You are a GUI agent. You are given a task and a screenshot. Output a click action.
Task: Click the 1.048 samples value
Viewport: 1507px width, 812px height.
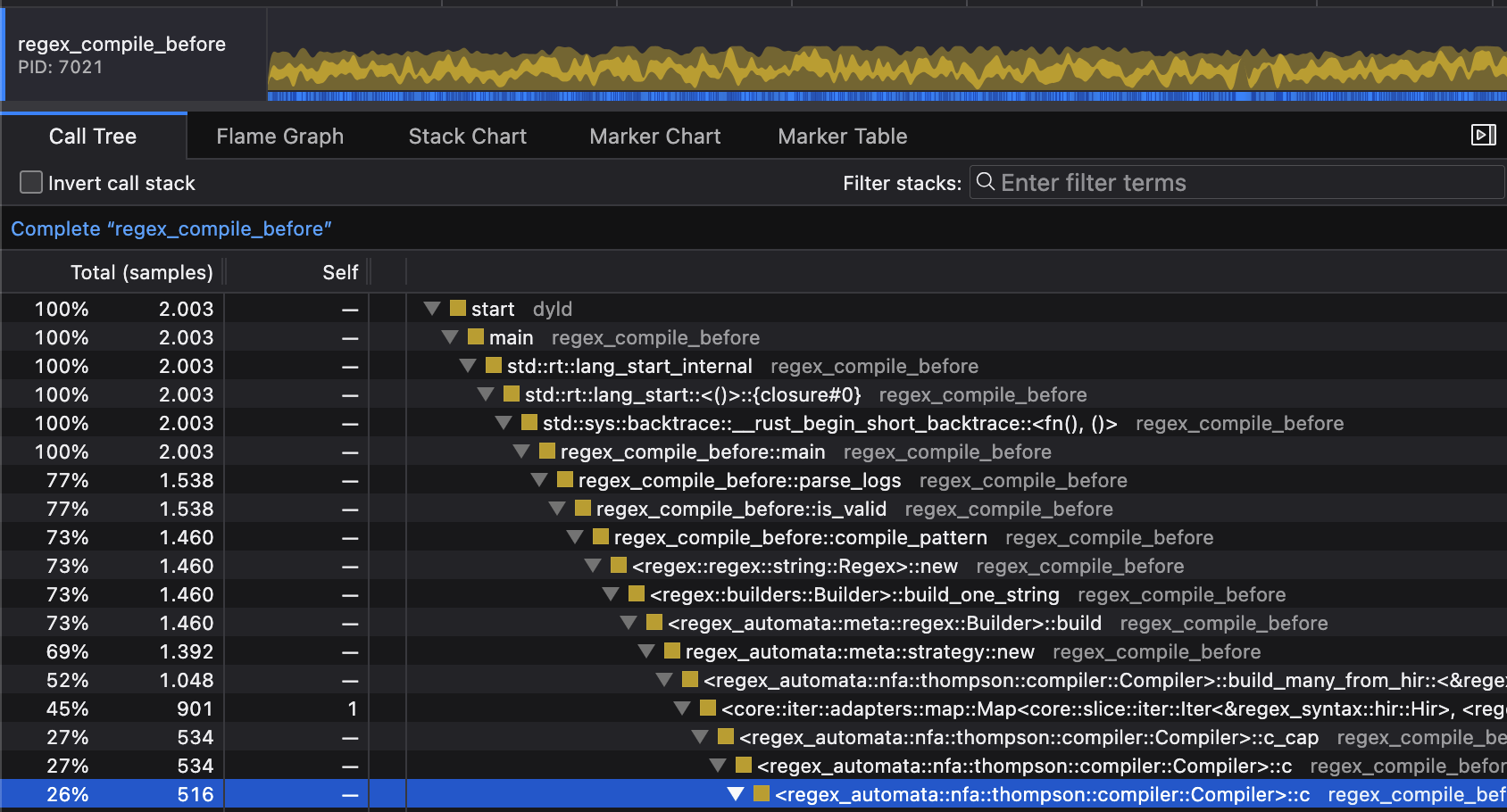(186, 679)
